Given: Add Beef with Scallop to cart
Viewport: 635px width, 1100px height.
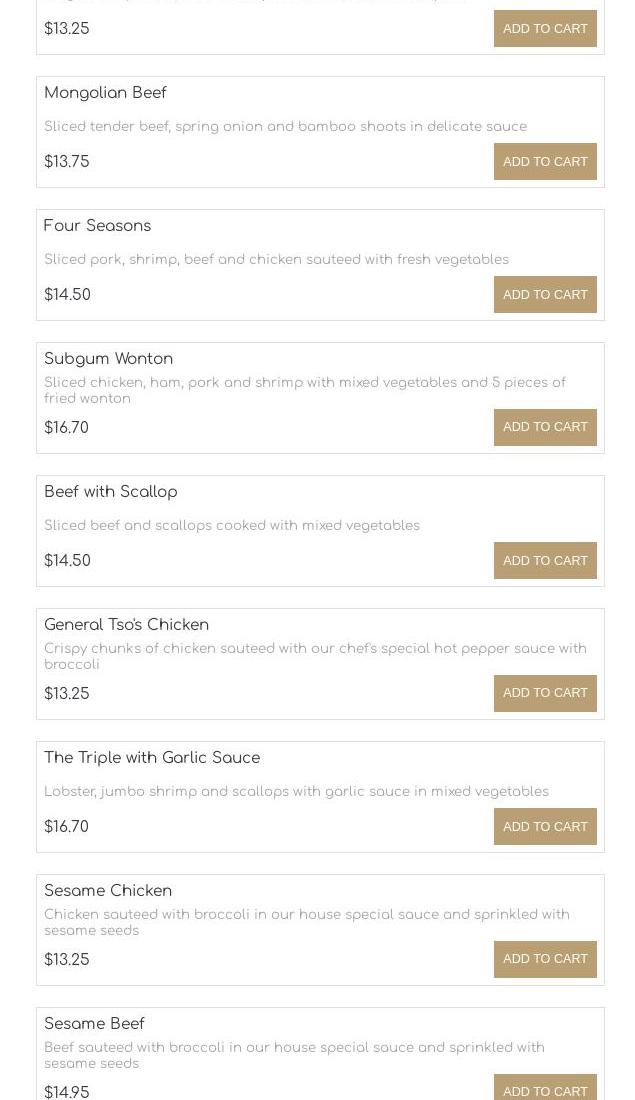Looking at the screenshot, I should coord(545,561).
